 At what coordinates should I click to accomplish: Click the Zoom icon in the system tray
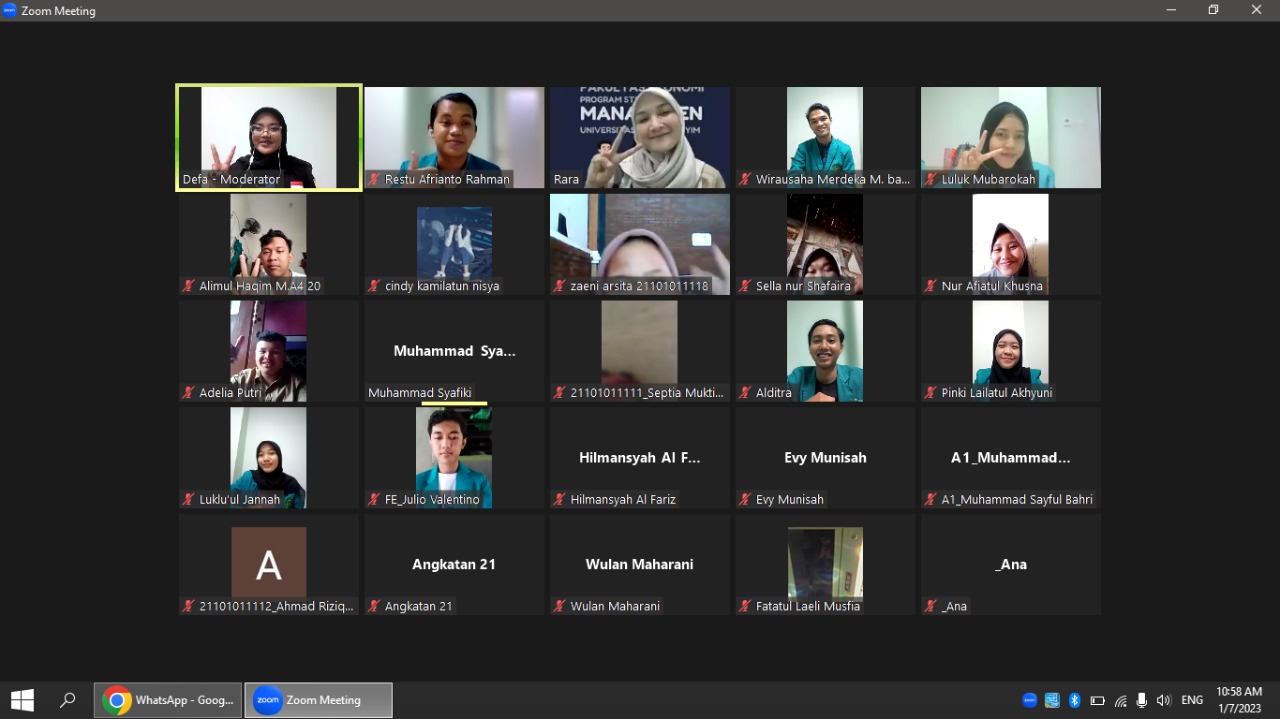point(1030,700)
